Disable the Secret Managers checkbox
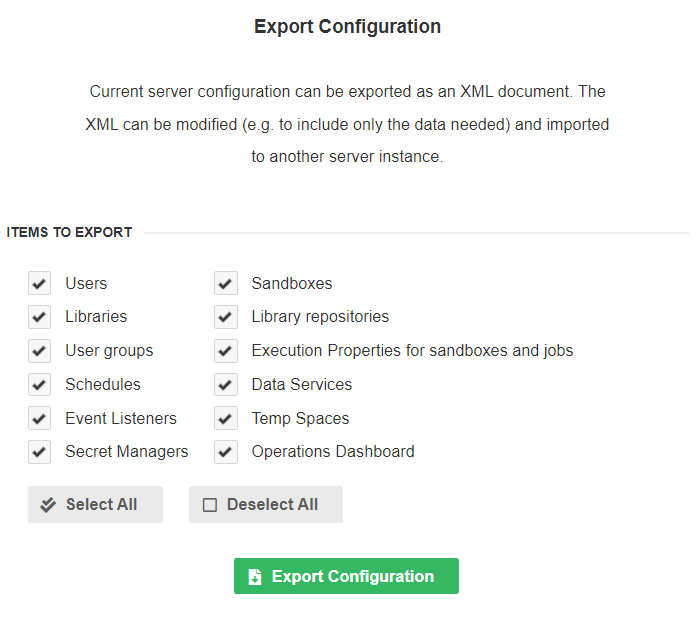696x627 pixels. click(x=40, y=452)
